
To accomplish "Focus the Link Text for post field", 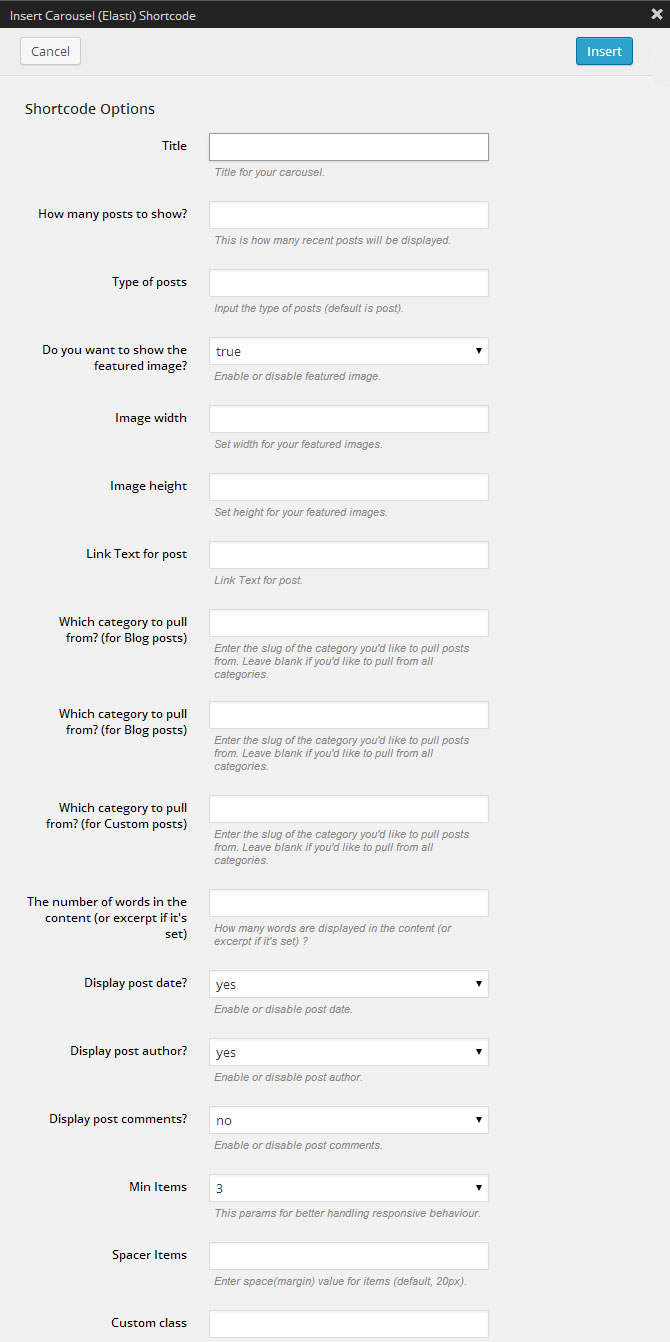I will 348,555.
